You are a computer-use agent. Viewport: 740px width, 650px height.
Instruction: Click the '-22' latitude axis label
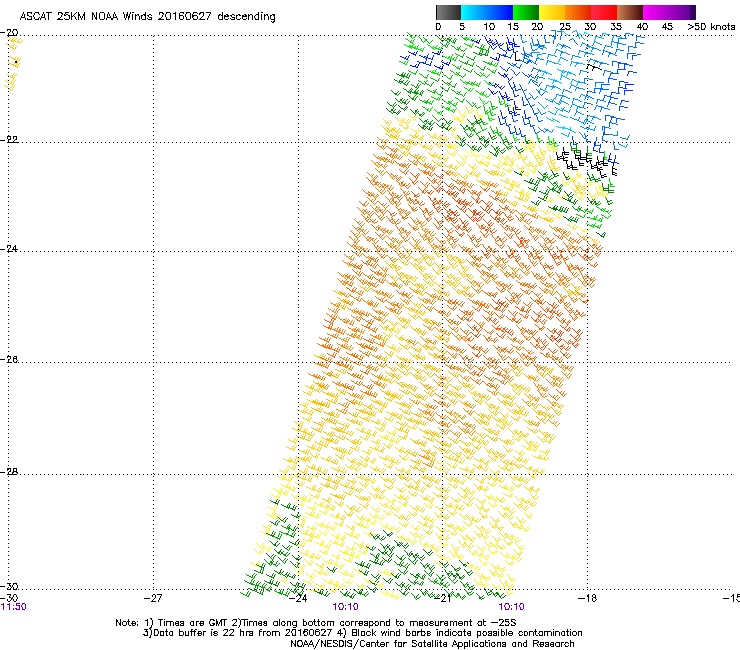pyautogui.click(x=9, y=140)
